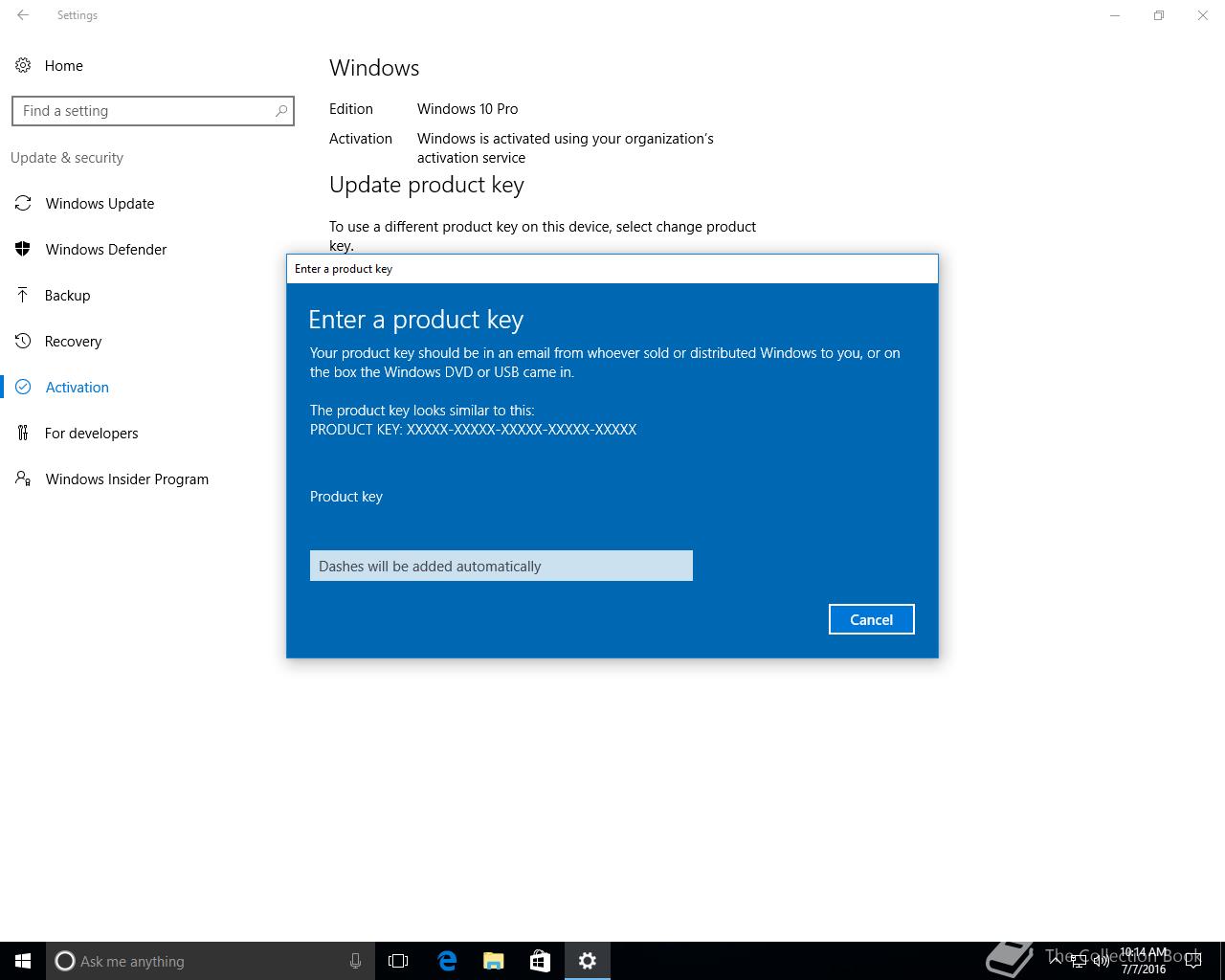
Task: Click the search magnifier in Find a setting
Action: [281, 111]
